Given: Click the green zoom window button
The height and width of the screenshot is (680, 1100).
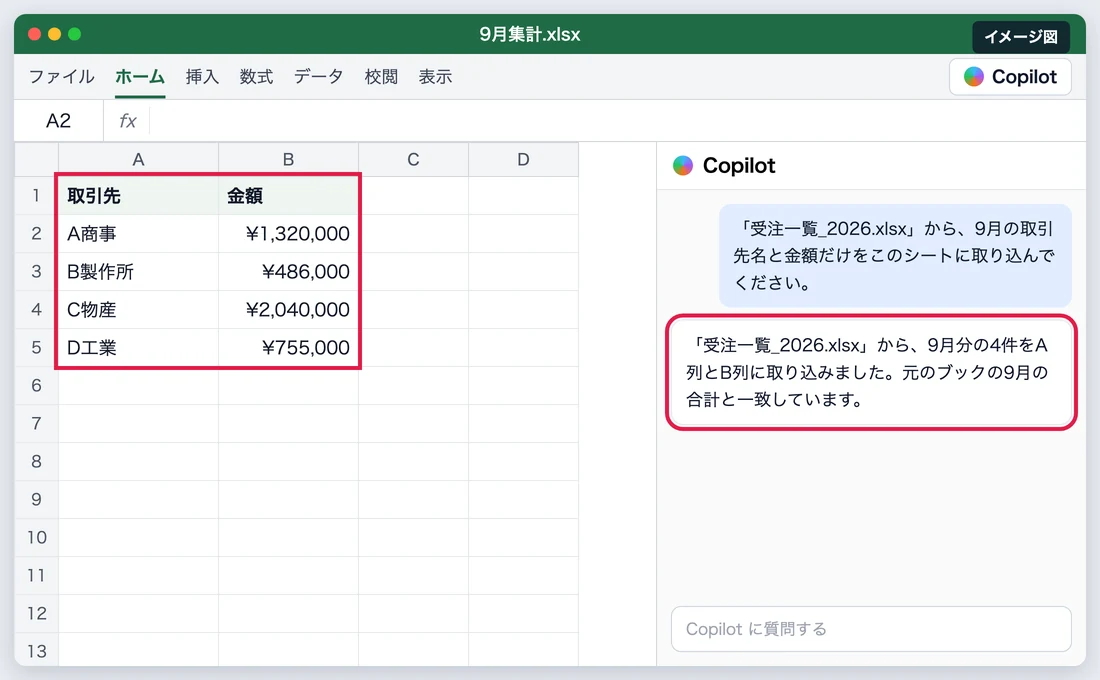Looking at the screenshot, I should (74, 34).
